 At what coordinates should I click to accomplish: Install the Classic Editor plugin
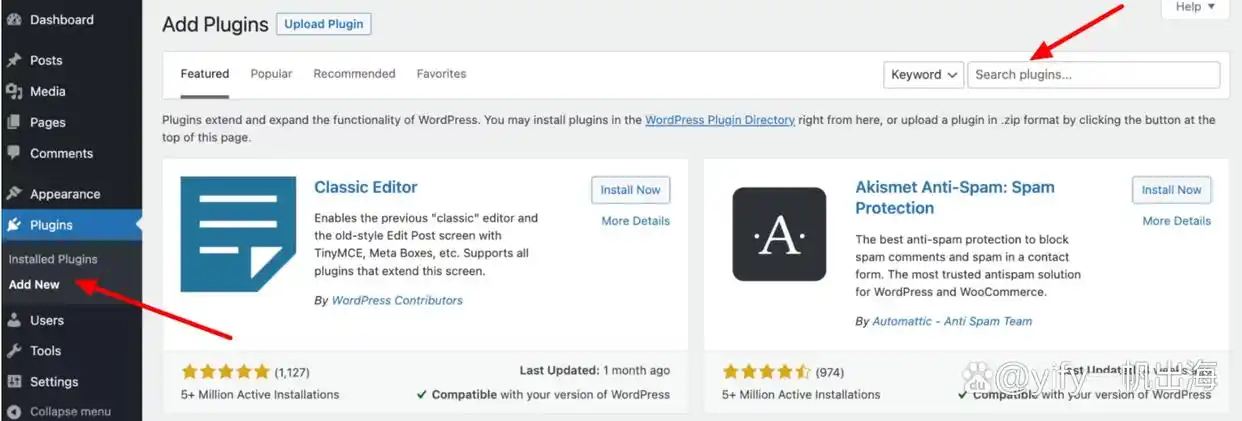click(x=630, y=190)
